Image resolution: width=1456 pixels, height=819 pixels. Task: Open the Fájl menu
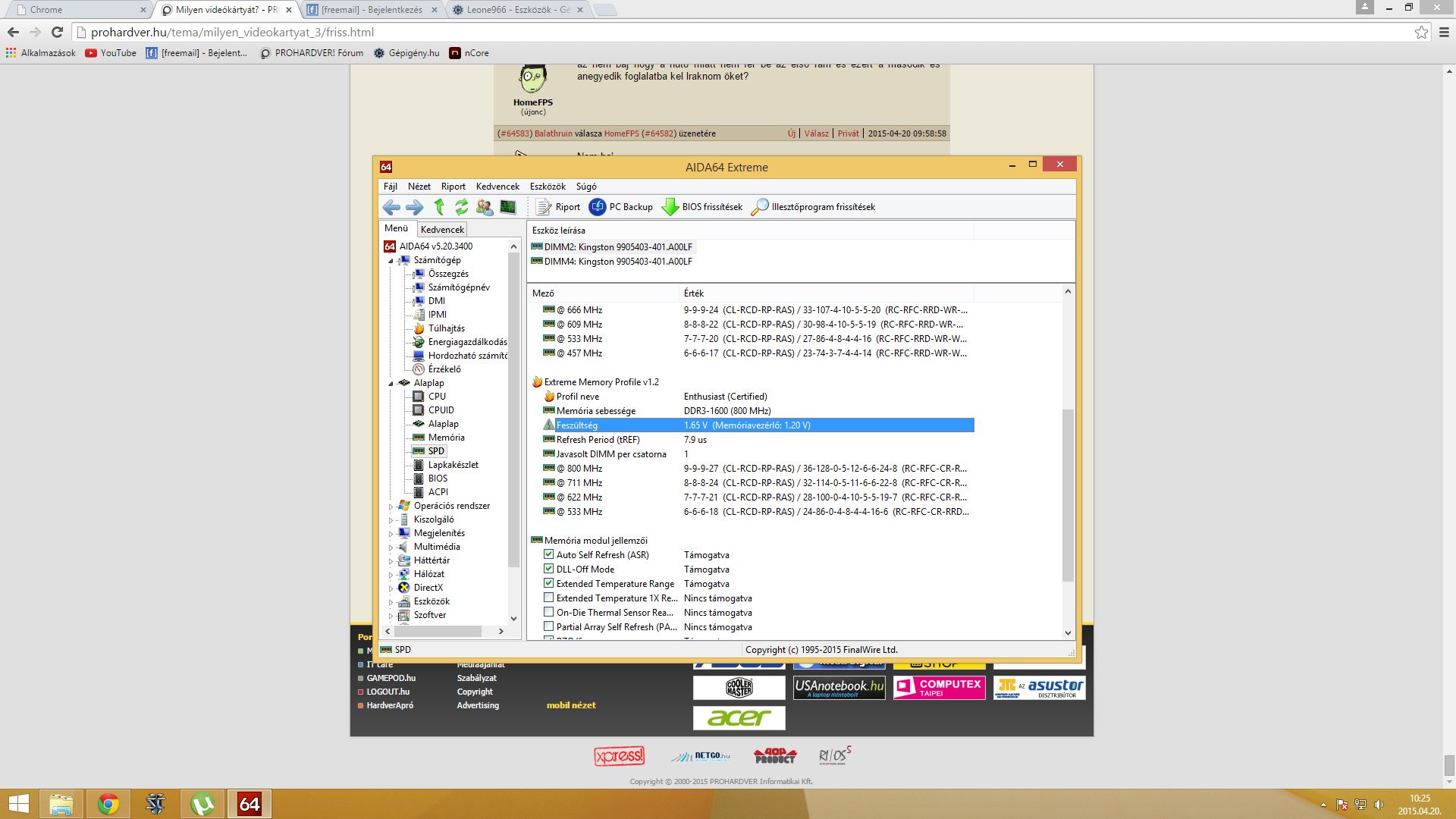[x=391, y=187]
